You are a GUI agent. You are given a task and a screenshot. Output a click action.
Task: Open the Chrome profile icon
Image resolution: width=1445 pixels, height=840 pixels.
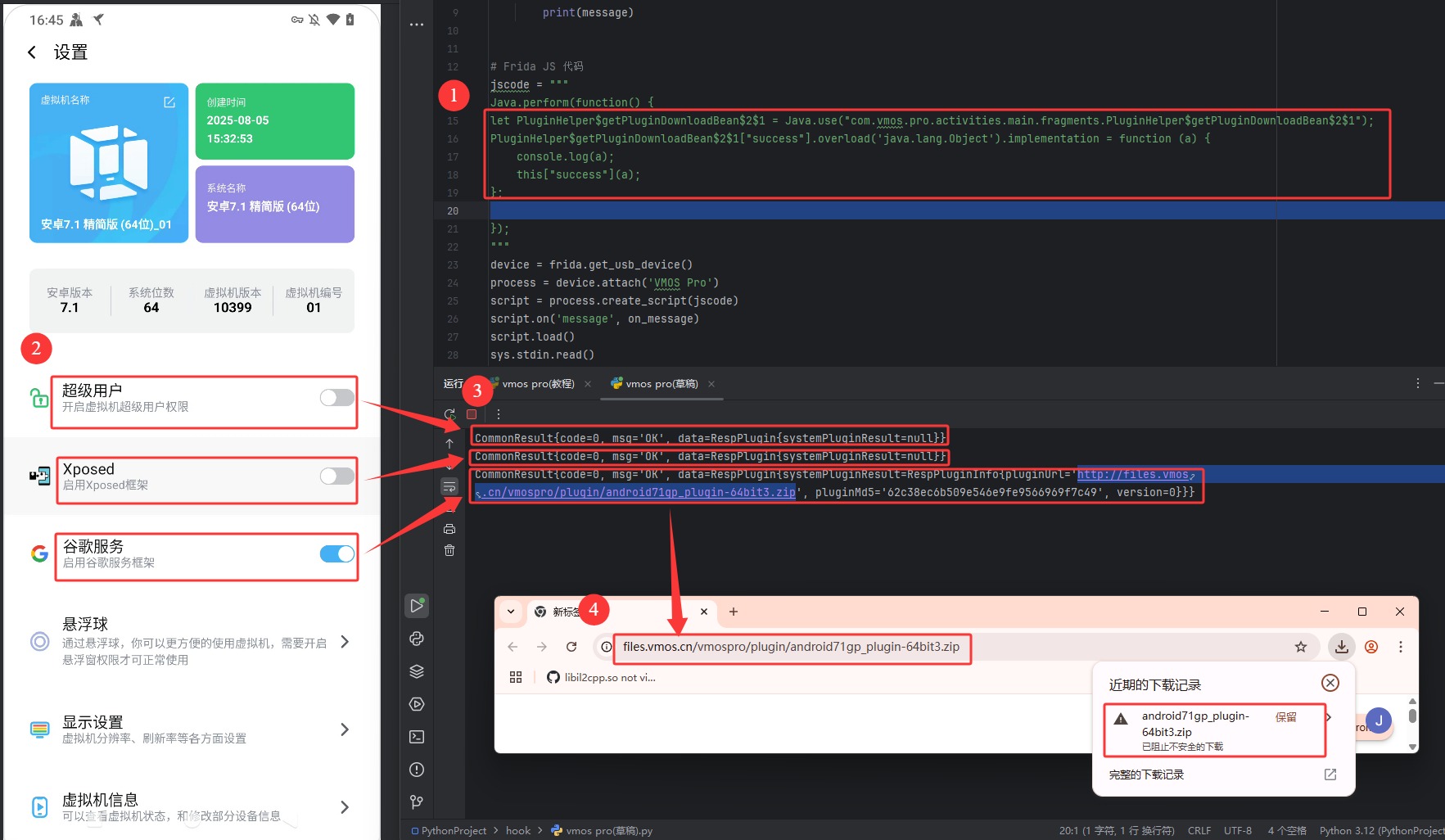tap(1371, 647)
